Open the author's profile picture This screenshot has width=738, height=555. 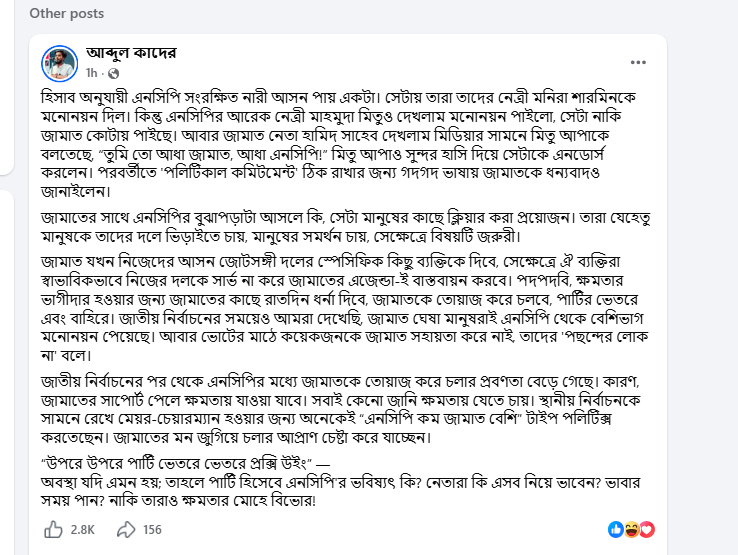(x=59, y=63)
